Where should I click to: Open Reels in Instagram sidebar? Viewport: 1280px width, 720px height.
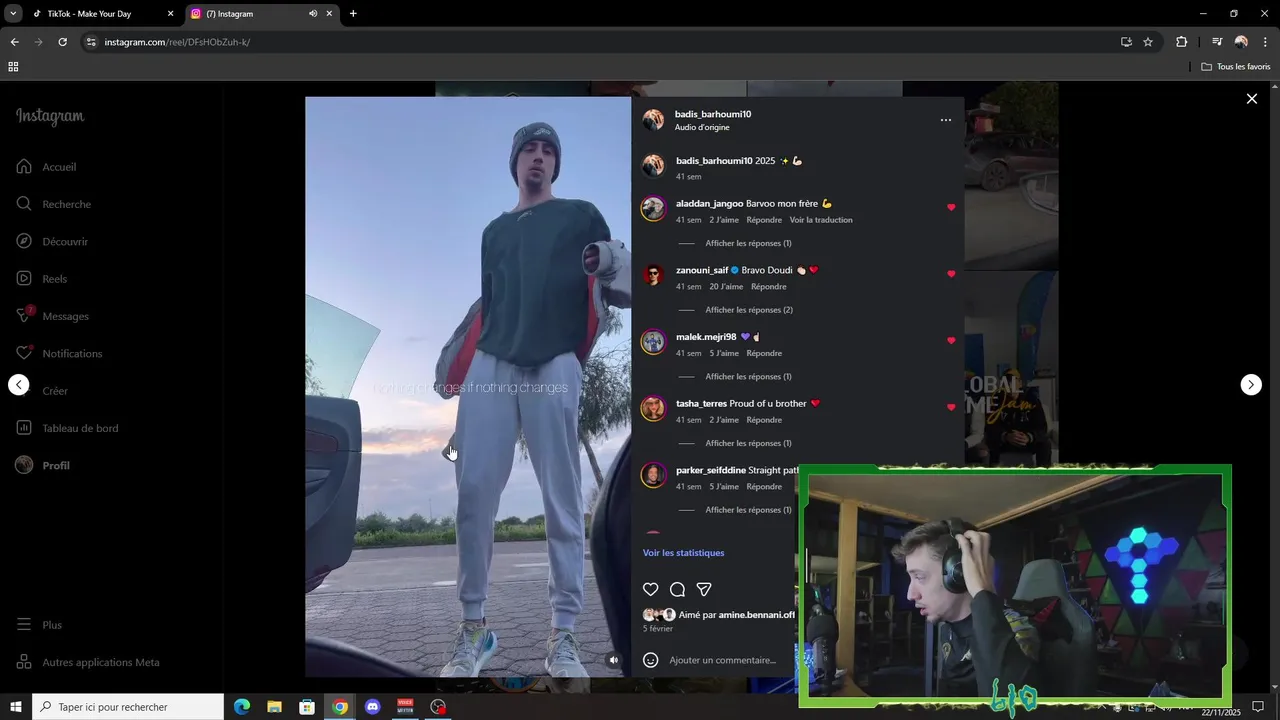point(41,279)
